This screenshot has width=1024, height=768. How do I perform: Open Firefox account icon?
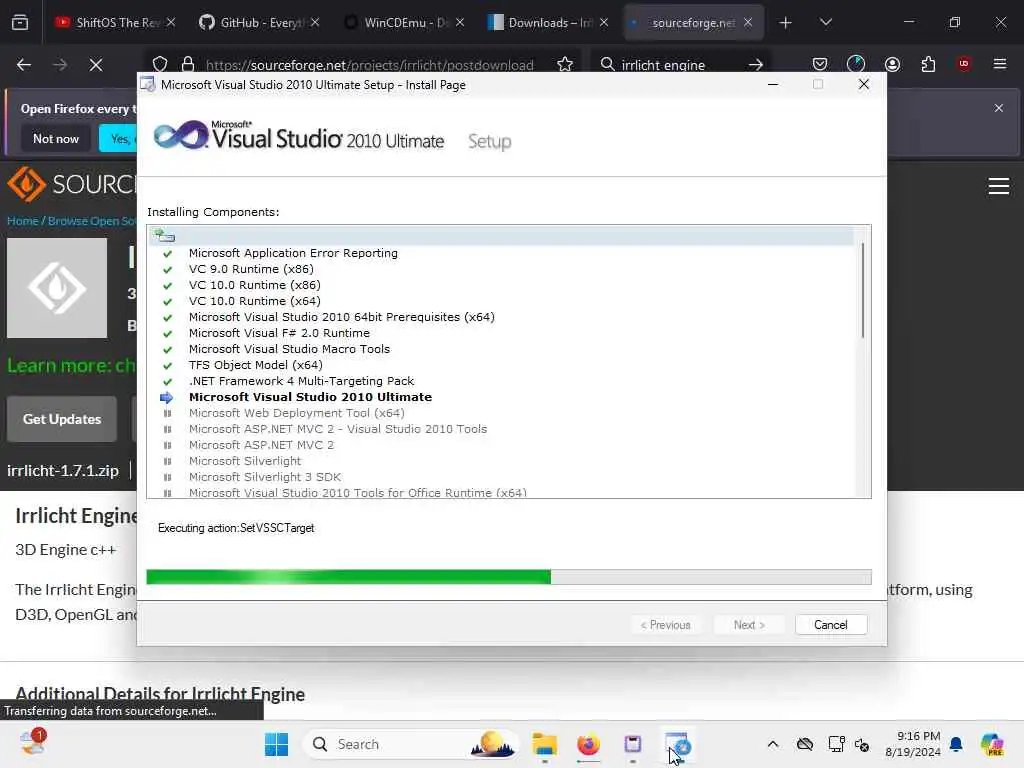[x=892, y=64]
